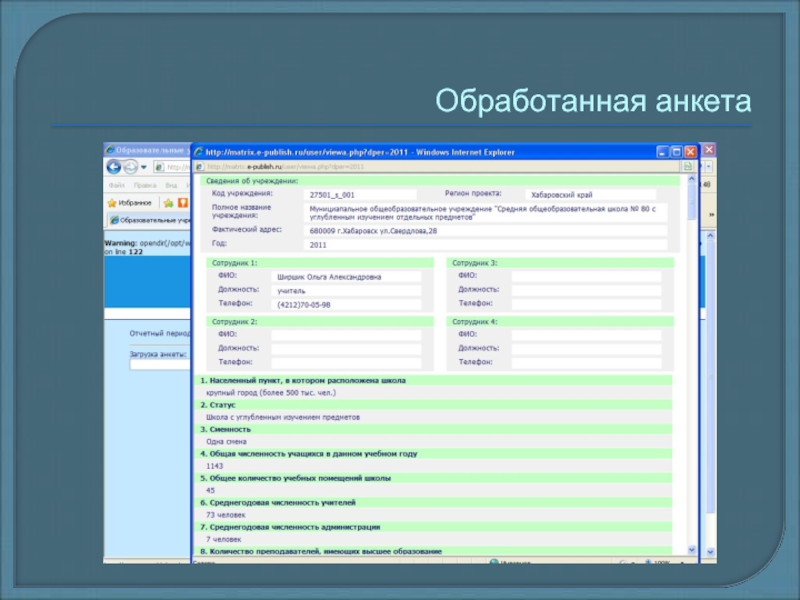
Task: Click the Регион проекта field showing Хабаровский край
Action: click(x=590, y=195)
